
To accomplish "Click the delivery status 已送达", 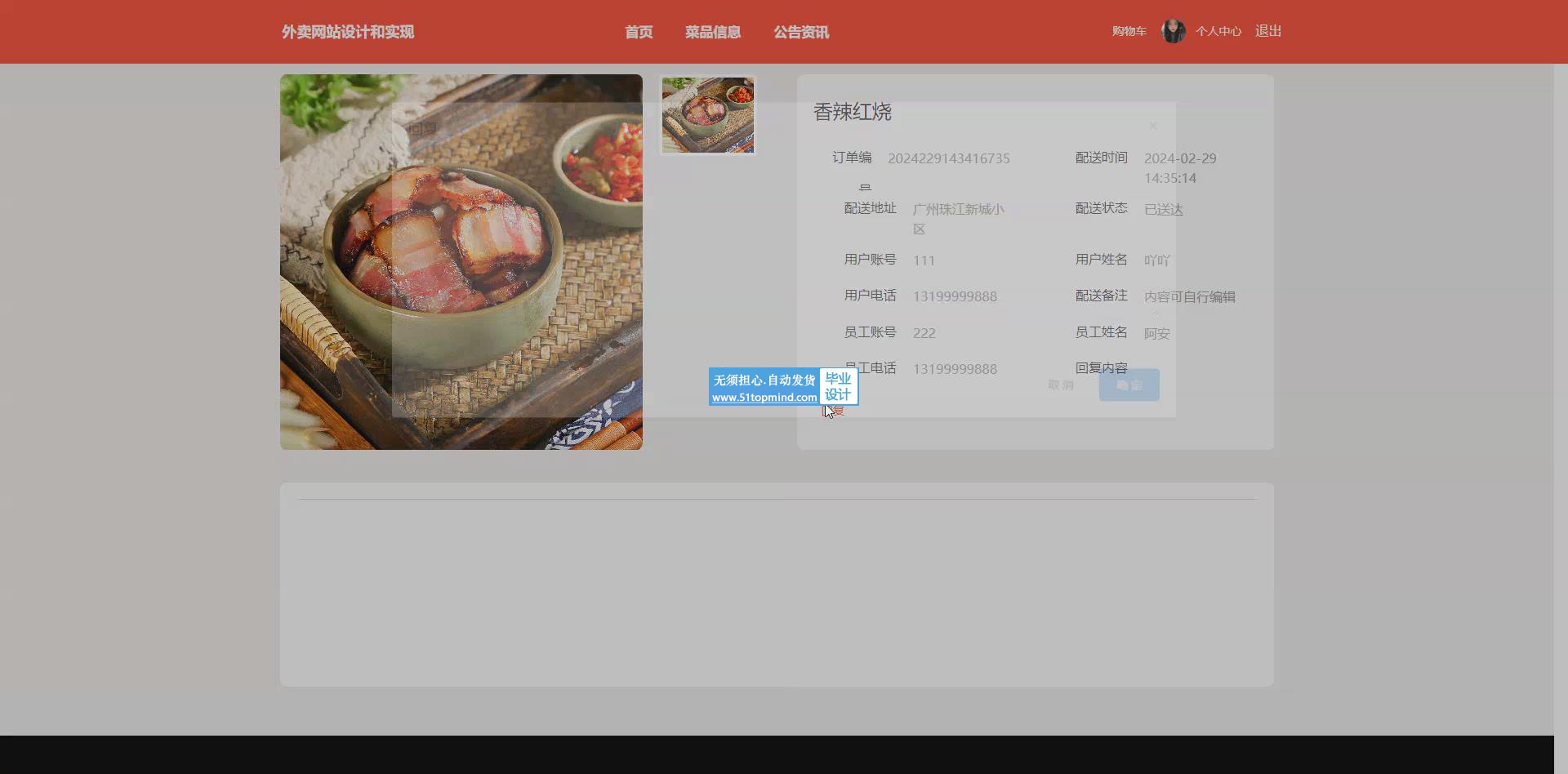I will tap(1164, 210).
